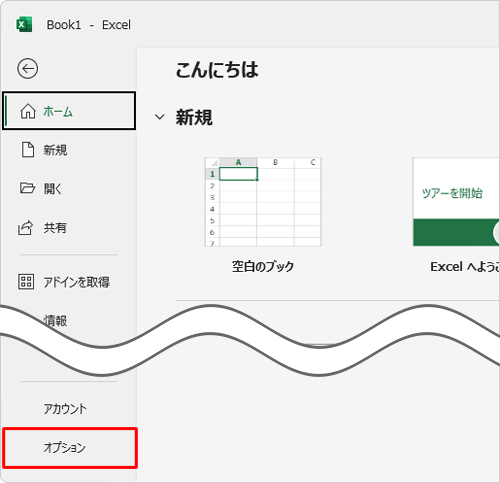Viewport: 500px width, 483px height.
Task: Open the 情報 page
Action: tap(55, 320)
